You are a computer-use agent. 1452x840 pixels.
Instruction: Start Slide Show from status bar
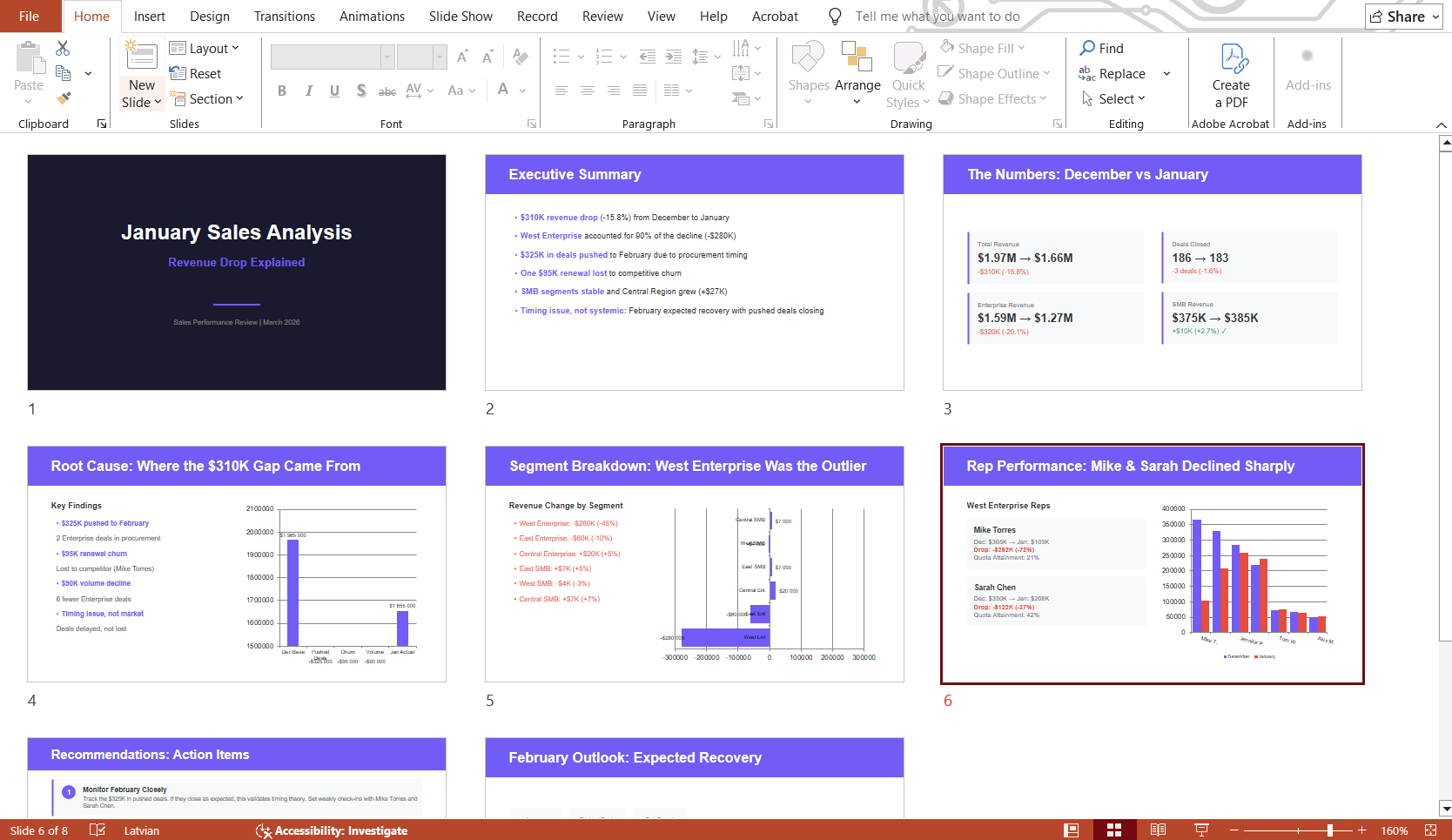pos(1201,830)
